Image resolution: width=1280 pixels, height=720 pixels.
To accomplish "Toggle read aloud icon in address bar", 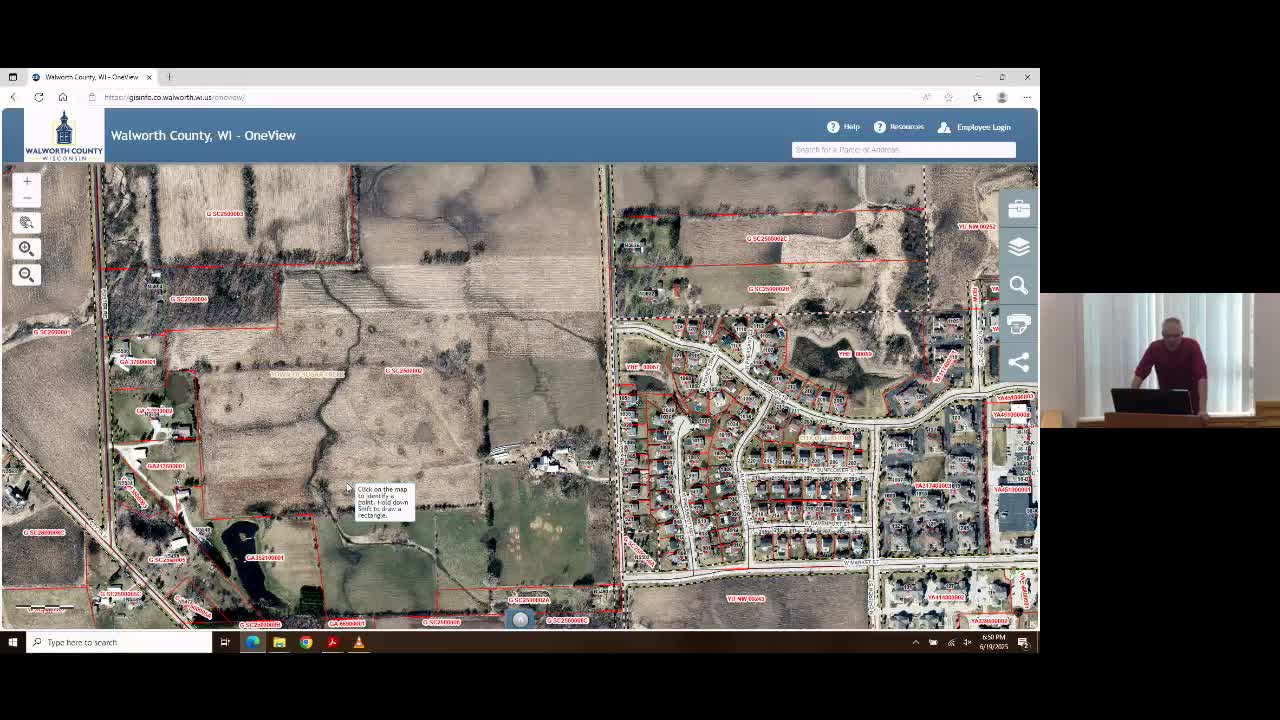I will click(x=926, y=97).
